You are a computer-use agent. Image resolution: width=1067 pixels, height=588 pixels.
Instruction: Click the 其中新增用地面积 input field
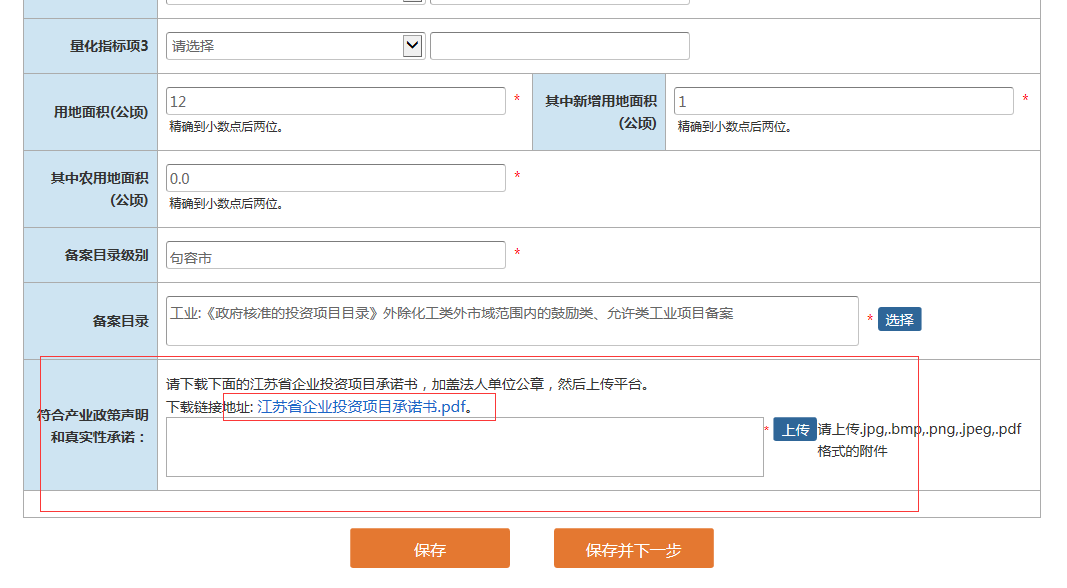pyautogui.click(x=843, y=101)
